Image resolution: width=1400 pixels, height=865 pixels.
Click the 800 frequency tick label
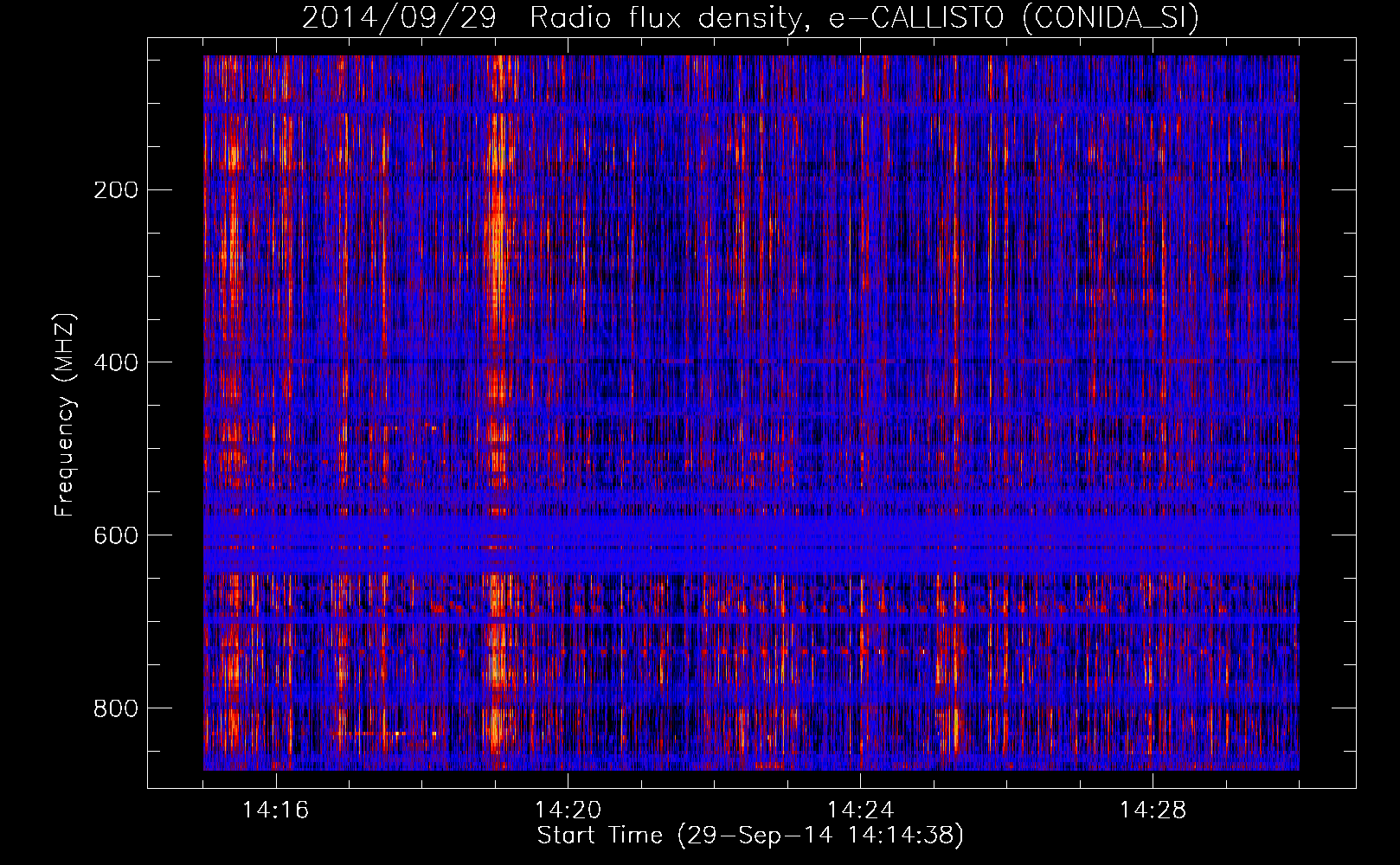coord(115,708)
